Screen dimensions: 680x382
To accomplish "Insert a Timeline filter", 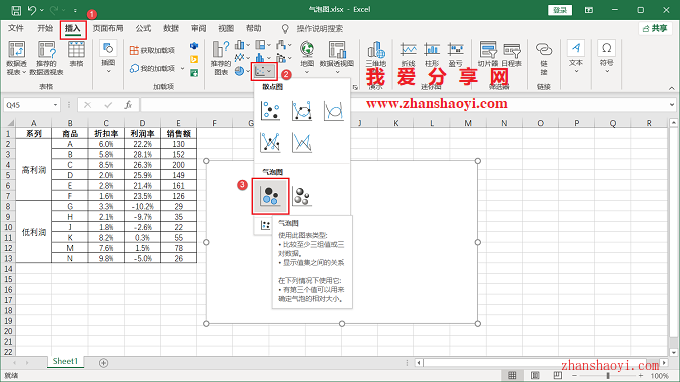I will (512, 54).
